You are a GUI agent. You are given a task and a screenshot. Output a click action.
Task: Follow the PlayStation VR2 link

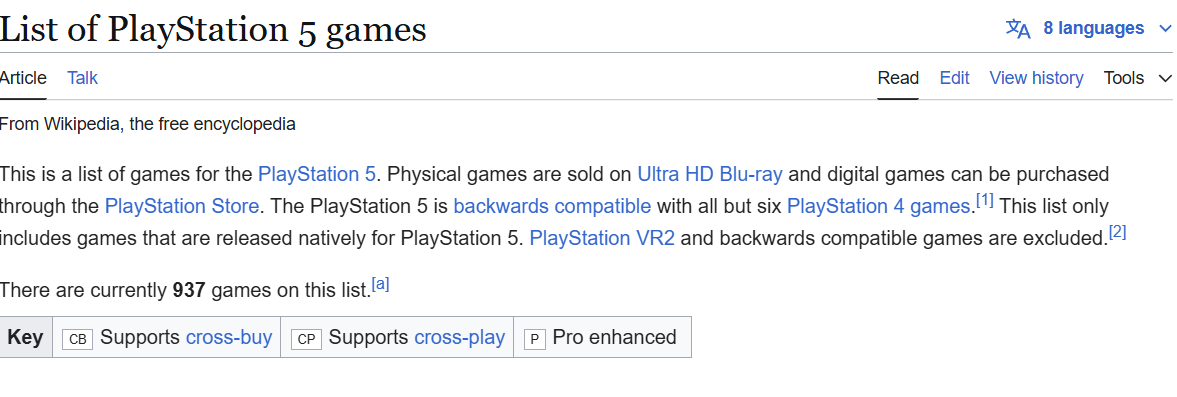click(x=602, y=238)
